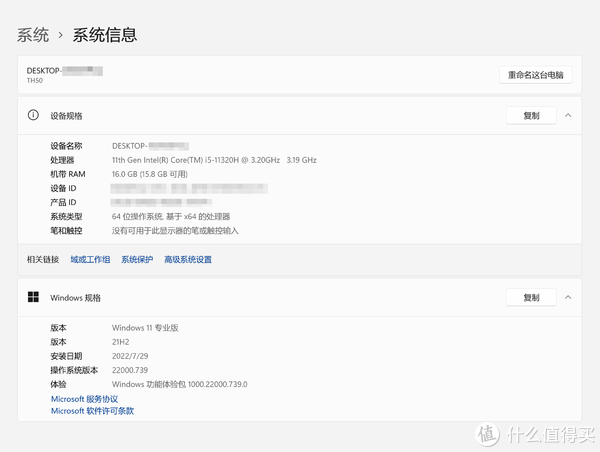Select the OS build 22000.739
Viewport: 600px width, 452px height.
coord(130,370)
